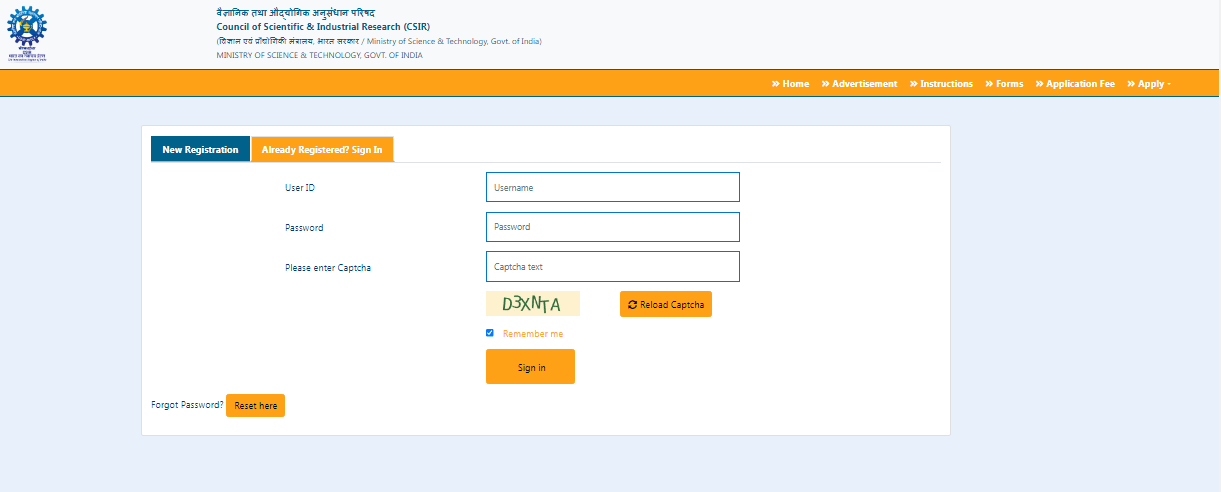Click the captcha image D3XNTA

coord(532,304)
